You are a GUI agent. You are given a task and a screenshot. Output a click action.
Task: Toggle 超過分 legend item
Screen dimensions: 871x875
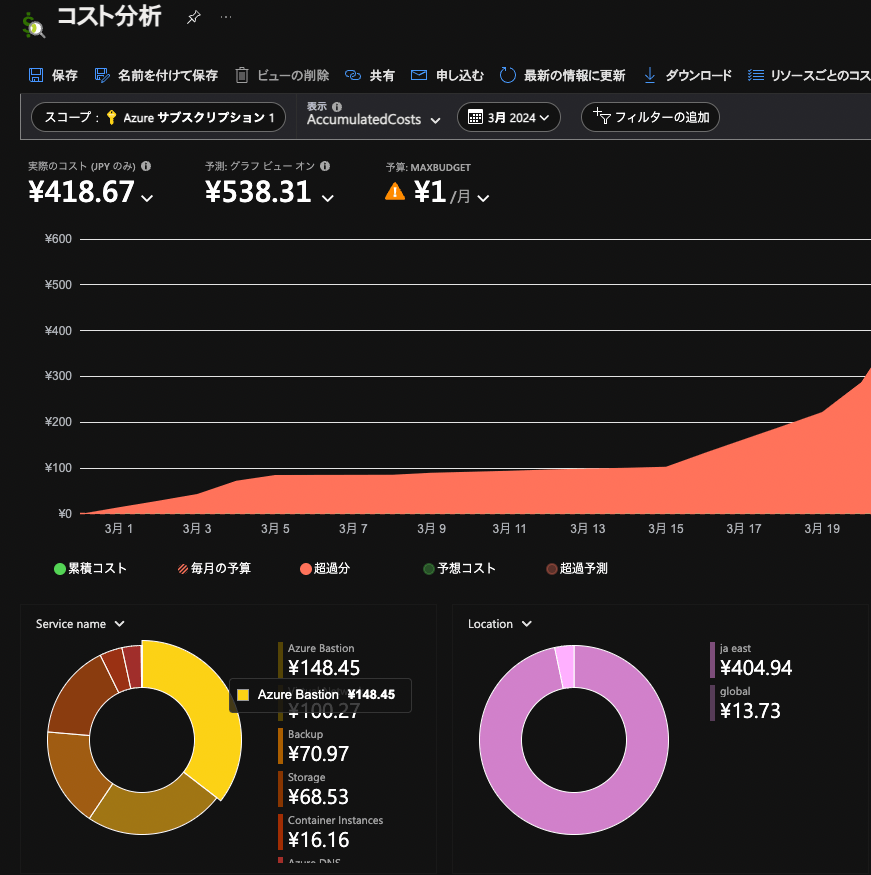(x=325, y=569)
